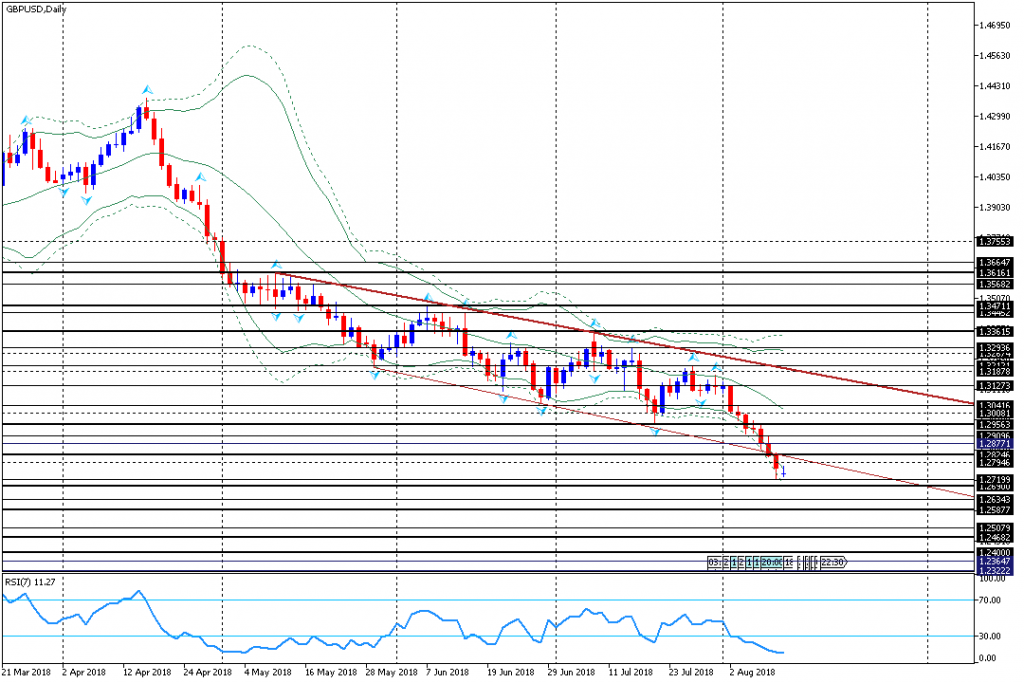1024x683 pixels.
Task: Click the latest small blue candlestick
Action: pyautogui.click(x=785, y=470)
